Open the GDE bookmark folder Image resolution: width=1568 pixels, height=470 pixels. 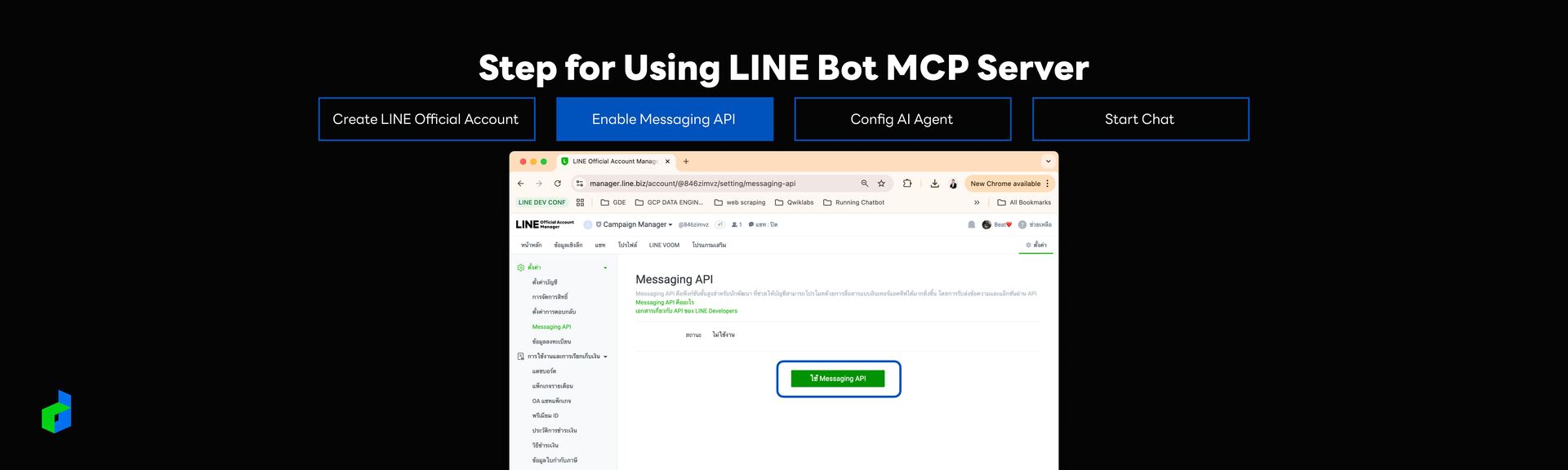[613, 202]
